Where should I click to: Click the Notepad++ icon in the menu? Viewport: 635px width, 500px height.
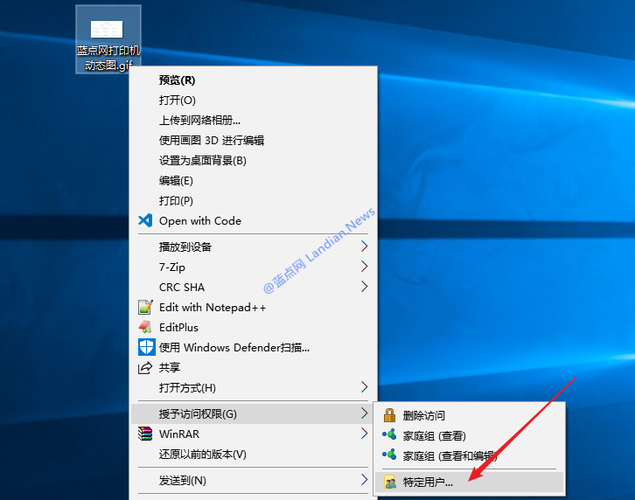(145, 307)
